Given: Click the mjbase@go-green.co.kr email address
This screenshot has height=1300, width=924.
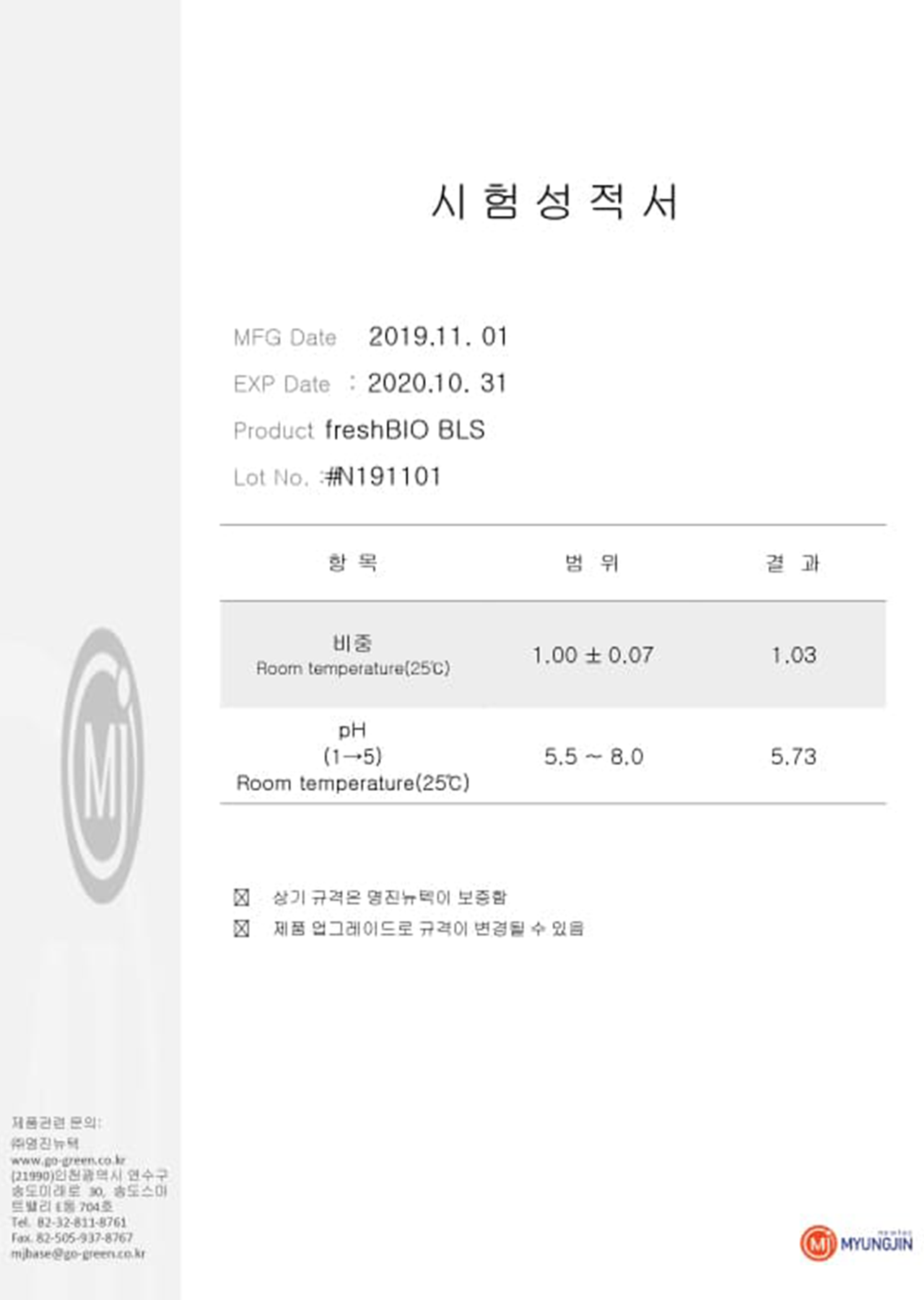Looking at the screenshot, I should [x=78, y=1254].
